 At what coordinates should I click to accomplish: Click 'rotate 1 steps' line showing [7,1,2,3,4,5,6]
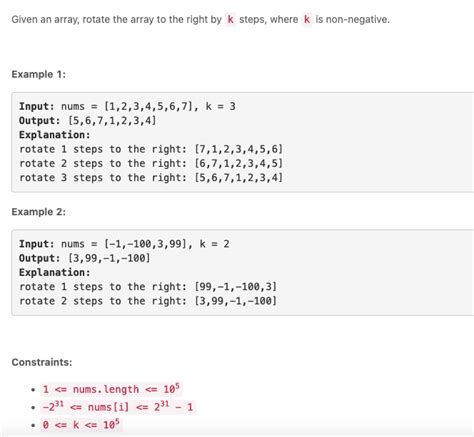(x=151, y=149)
